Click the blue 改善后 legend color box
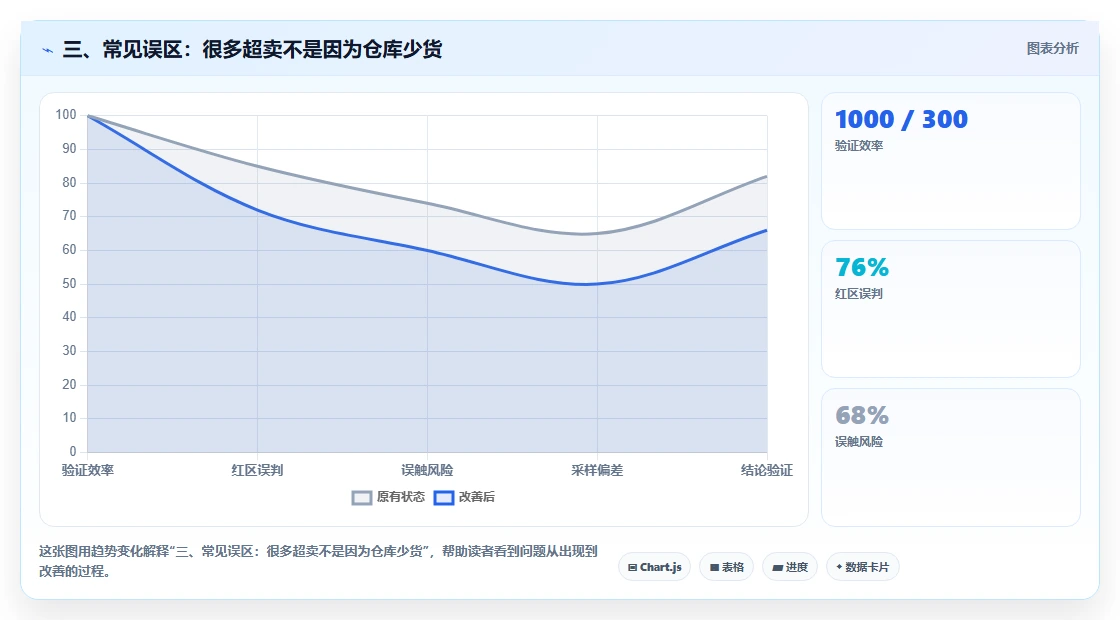The height and width of the screenshot is (620, 1120). 444,498
